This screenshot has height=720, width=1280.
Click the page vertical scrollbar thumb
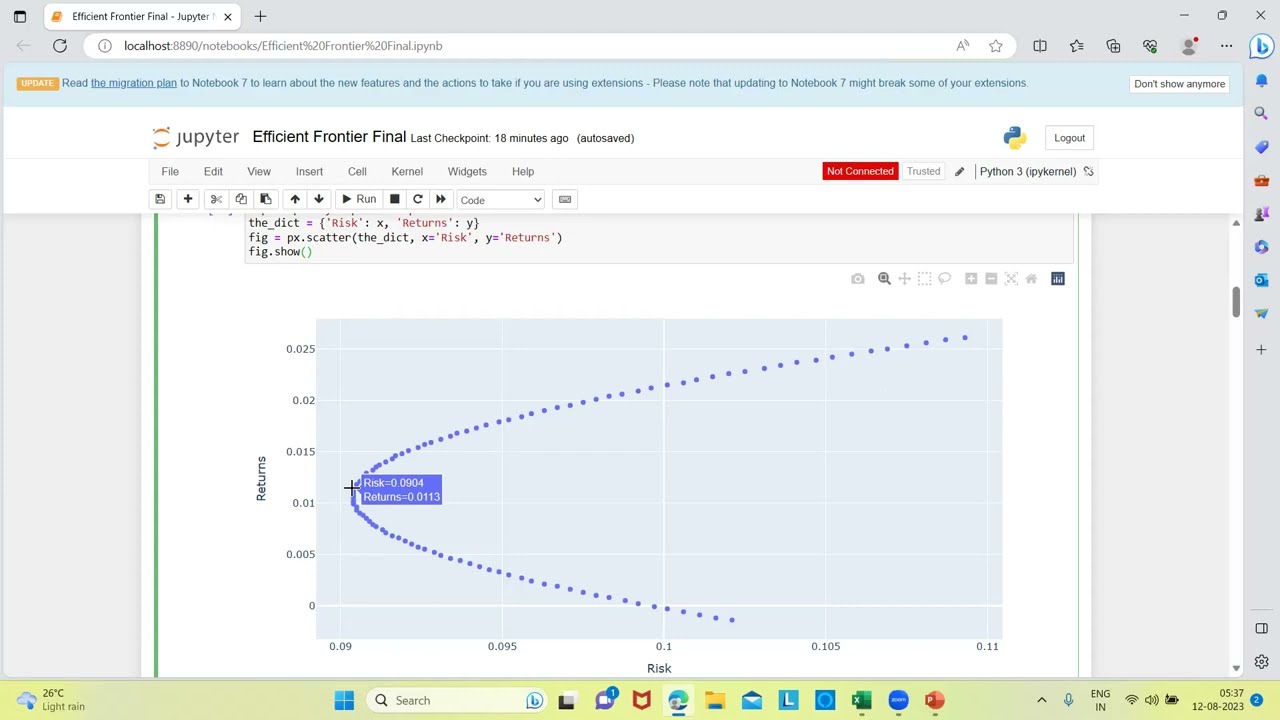pyautogui.click(x=1236, y=301)
